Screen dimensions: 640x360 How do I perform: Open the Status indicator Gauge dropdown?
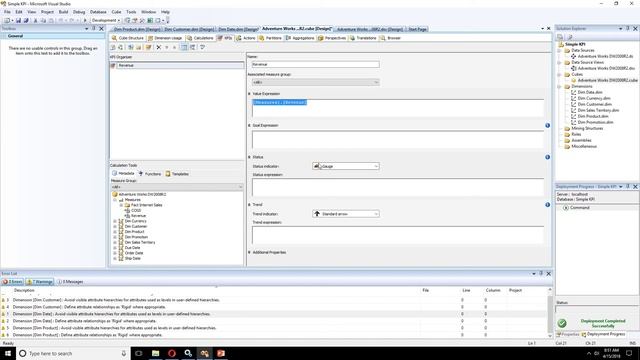pyautogui.click(x=376, y=166)
